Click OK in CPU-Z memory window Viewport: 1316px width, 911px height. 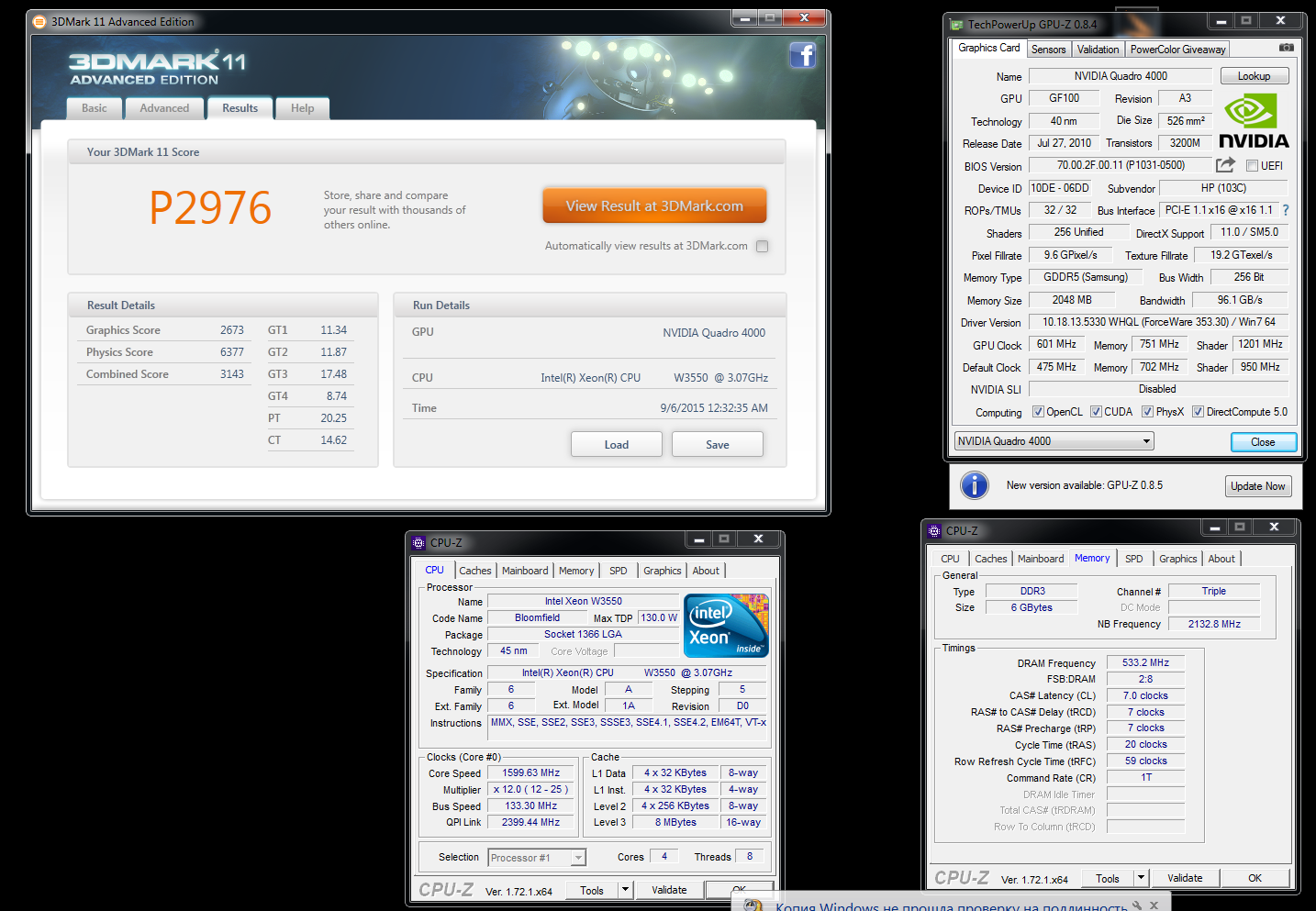coord(1255,878)
